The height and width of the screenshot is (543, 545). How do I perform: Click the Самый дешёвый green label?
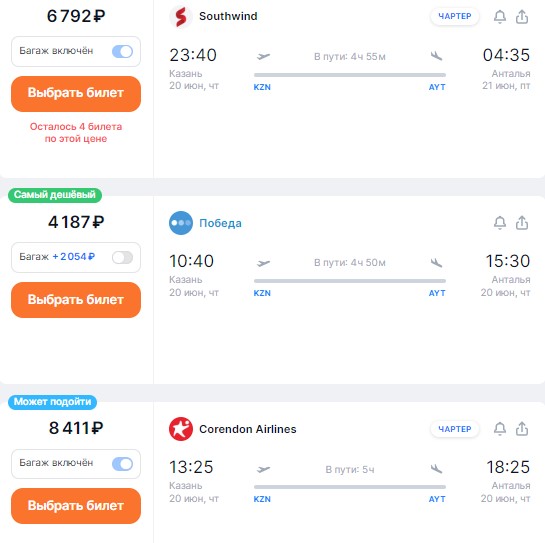[55, 195]
